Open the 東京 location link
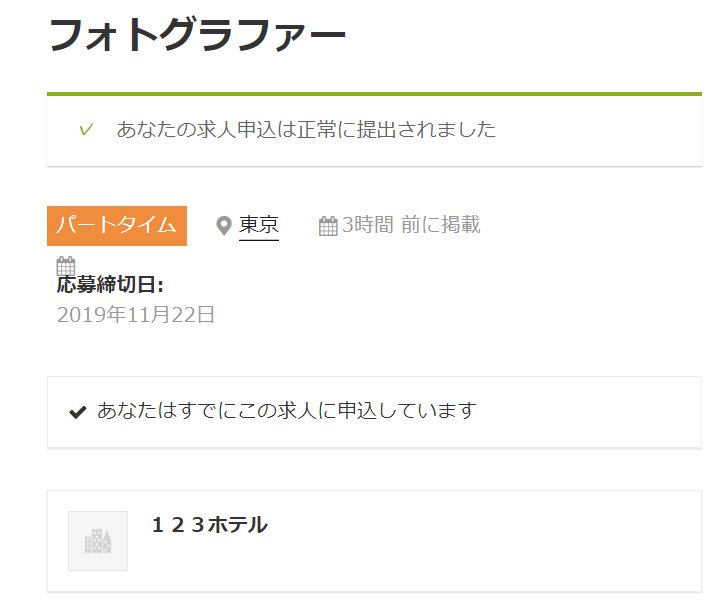This screenshot has height=608, width=723. pyautogui.click(x=259, y=226)
